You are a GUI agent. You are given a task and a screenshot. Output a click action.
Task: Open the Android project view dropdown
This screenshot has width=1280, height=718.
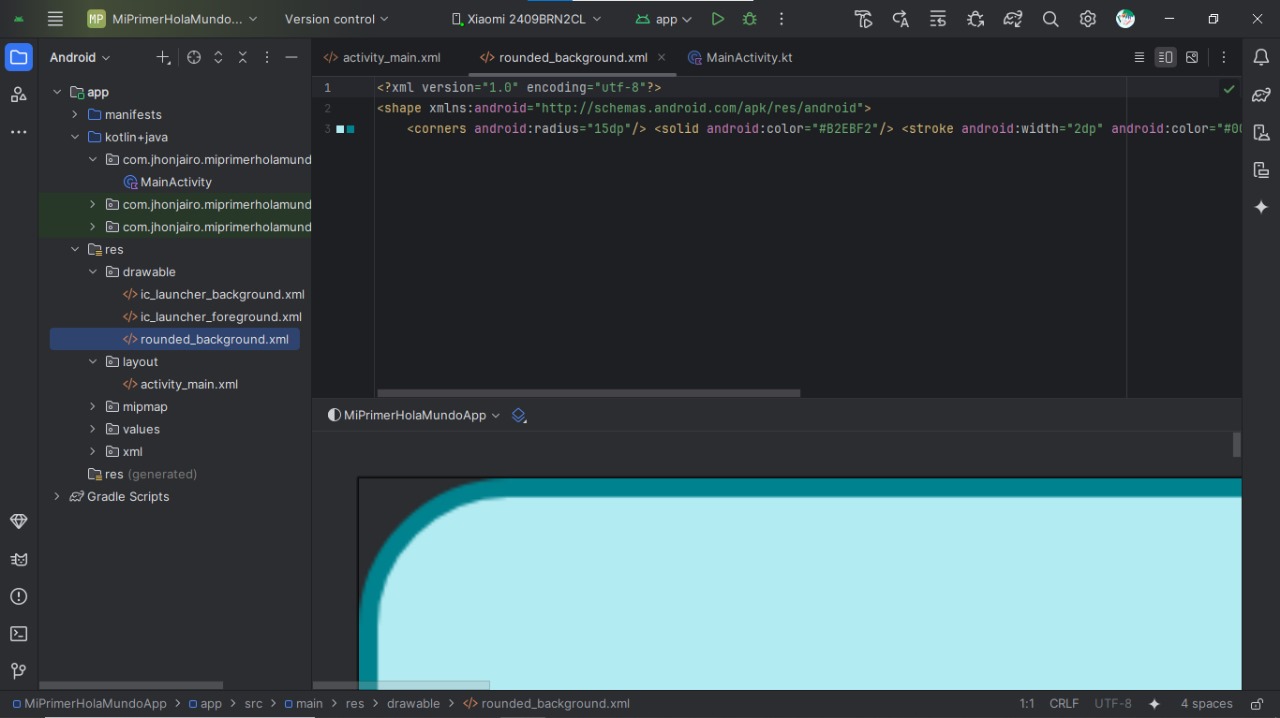pyautogui.click(x=80, y=57)
